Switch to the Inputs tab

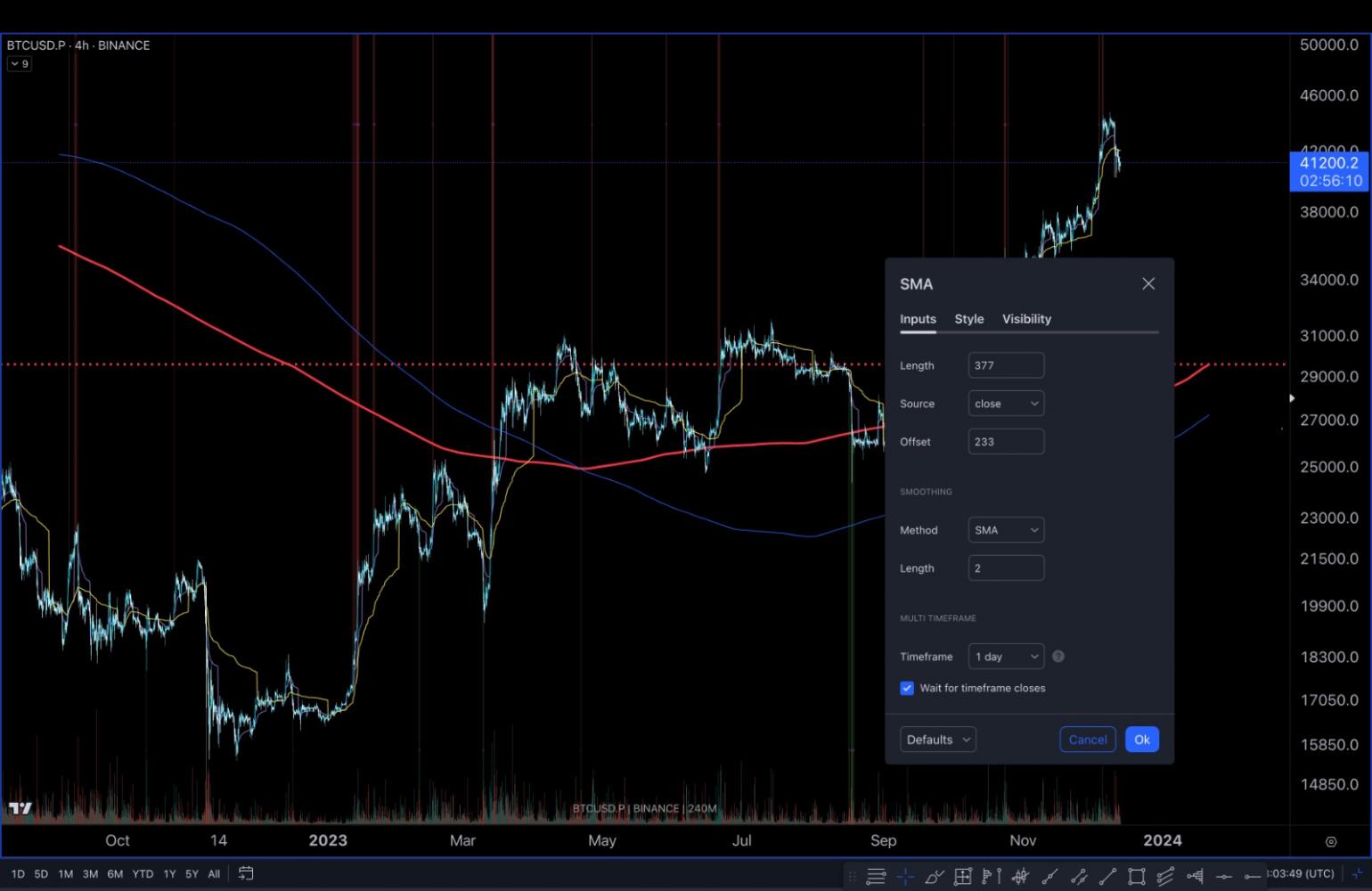(x=918, y=319)
